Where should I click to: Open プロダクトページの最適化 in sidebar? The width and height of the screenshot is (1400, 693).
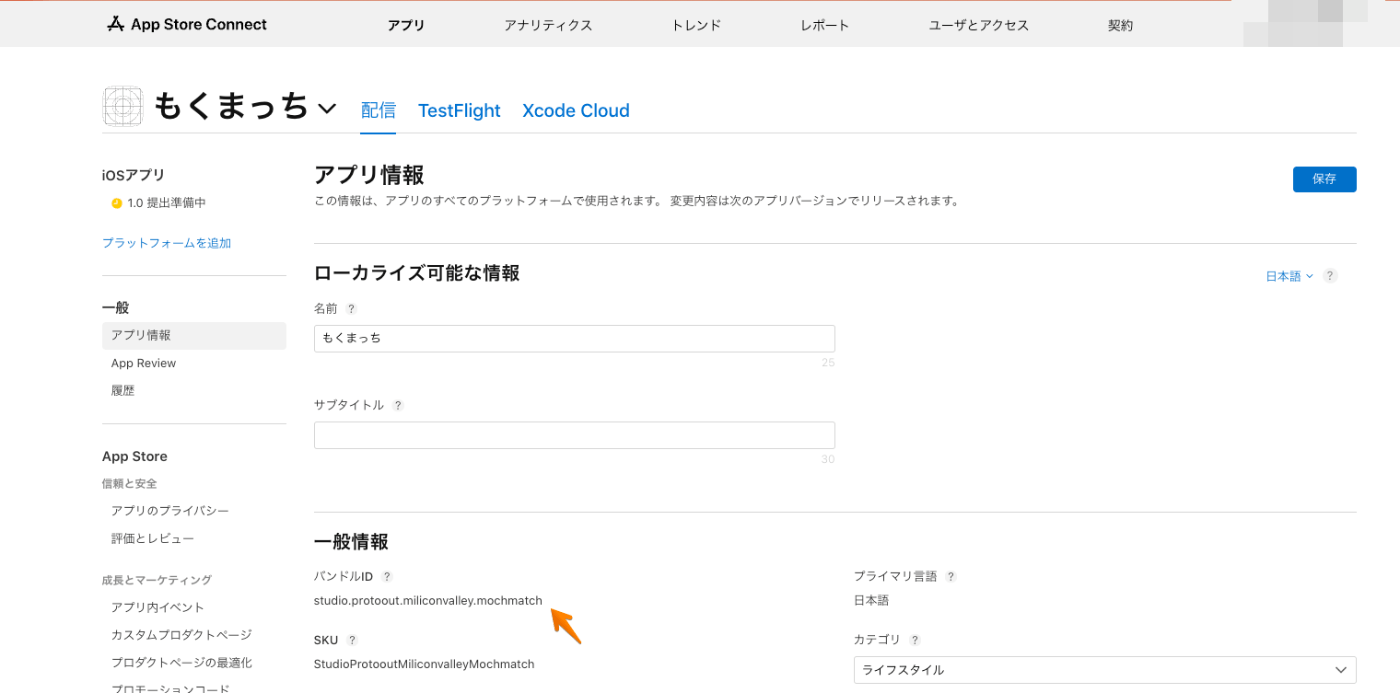pyautogui.click(x=181, y=663)
